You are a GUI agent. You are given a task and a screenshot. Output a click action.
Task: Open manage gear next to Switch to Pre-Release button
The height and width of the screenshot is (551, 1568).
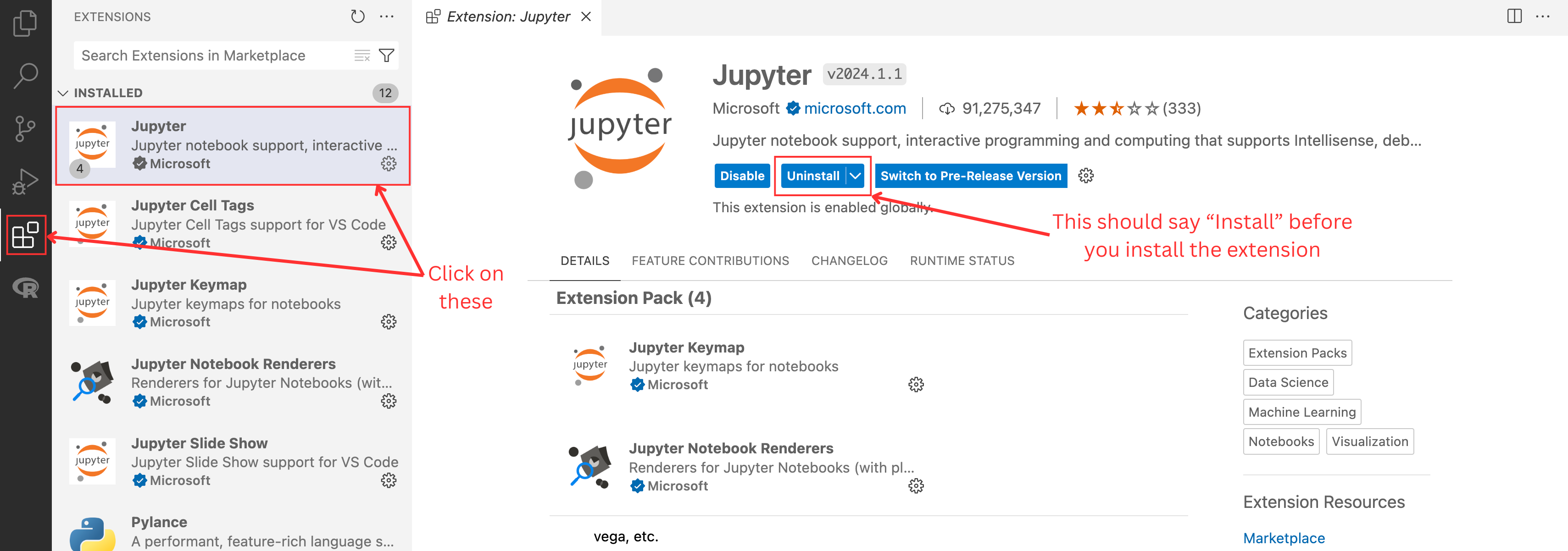(x=1085, y=176)
